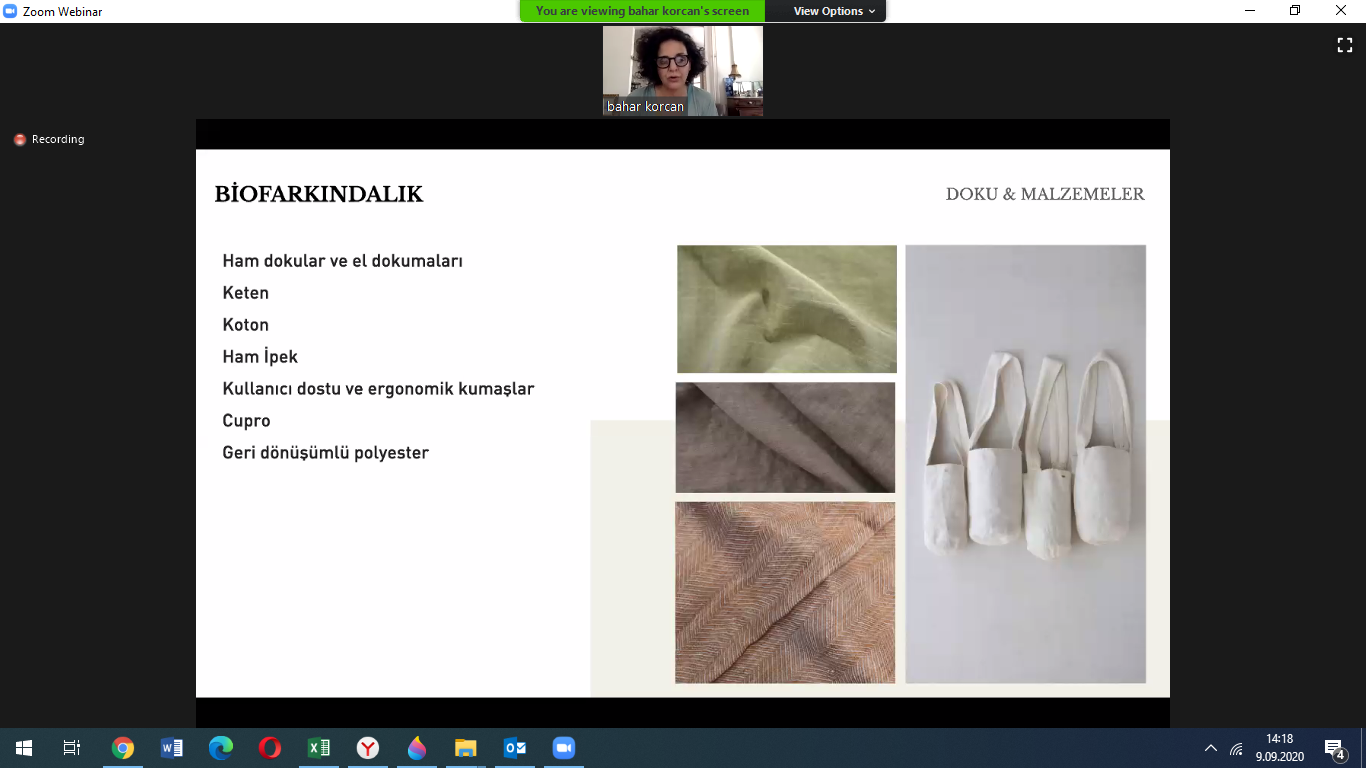1366x768 pixels.
Task: Launch Google Chrome from the taskbar
Action: point(123,748)
